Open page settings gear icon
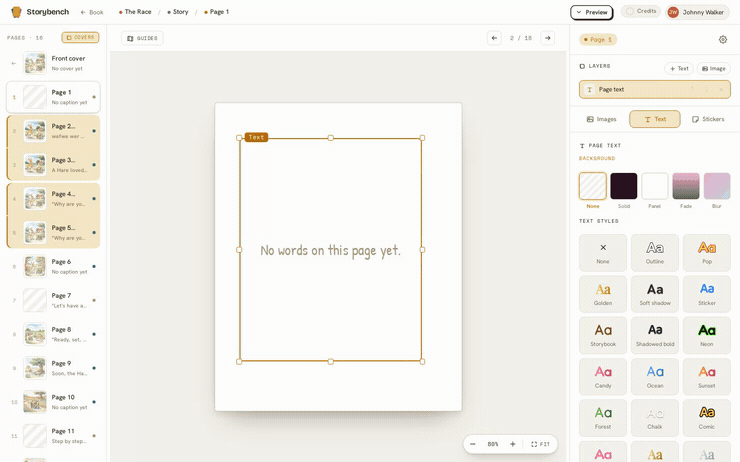The image size is (740, 462). point(723,40)
